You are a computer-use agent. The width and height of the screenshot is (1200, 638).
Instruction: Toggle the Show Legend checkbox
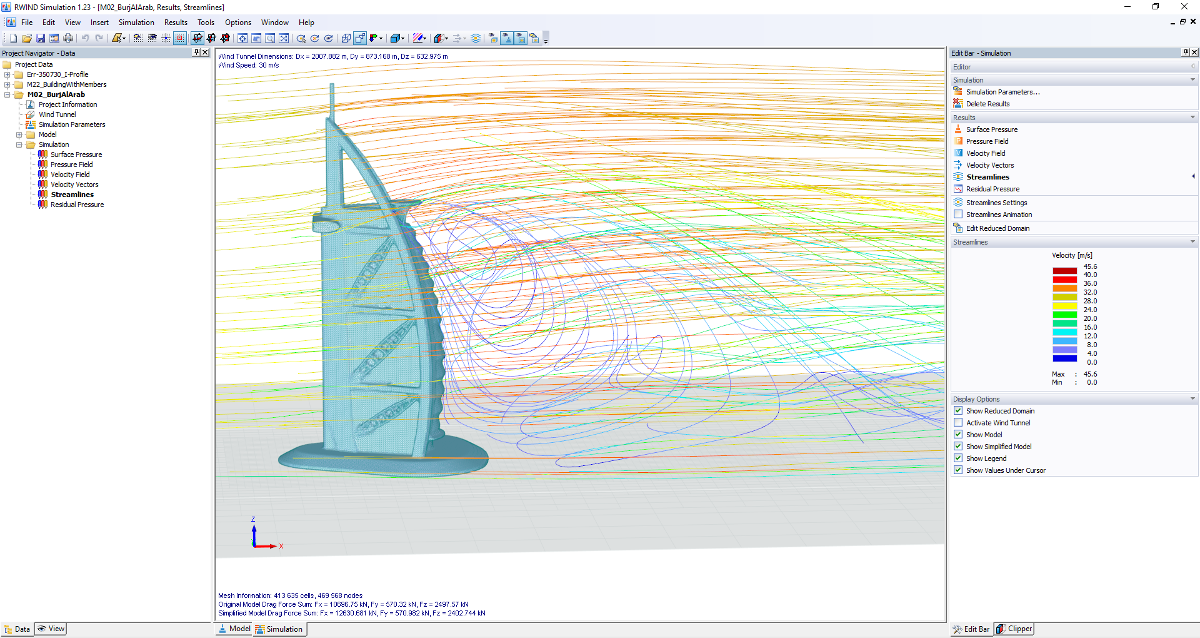click(x=958, y=458)
